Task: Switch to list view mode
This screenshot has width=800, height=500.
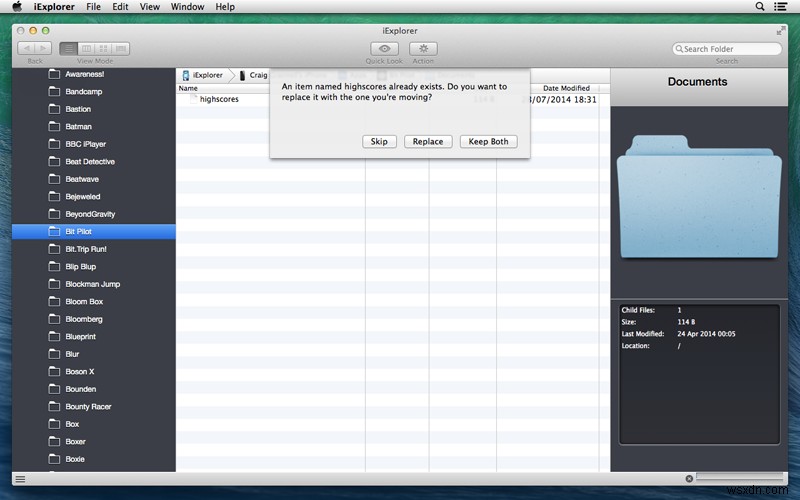Action: tap(68, 48)
